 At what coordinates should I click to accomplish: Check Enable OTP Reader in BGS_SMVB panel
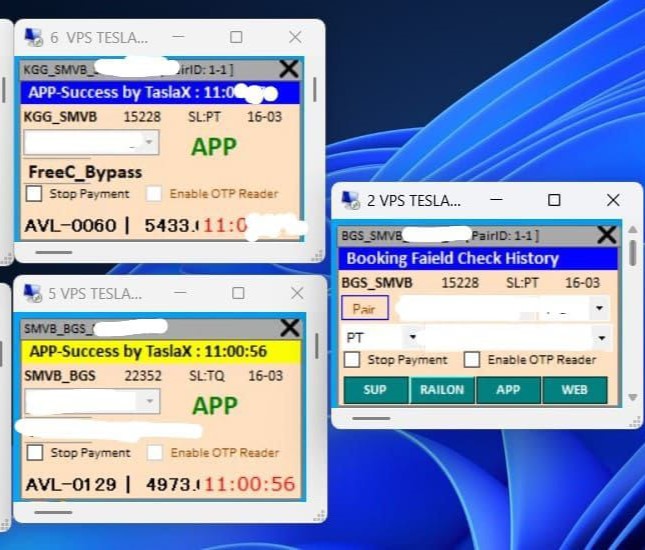pos(472,360)
